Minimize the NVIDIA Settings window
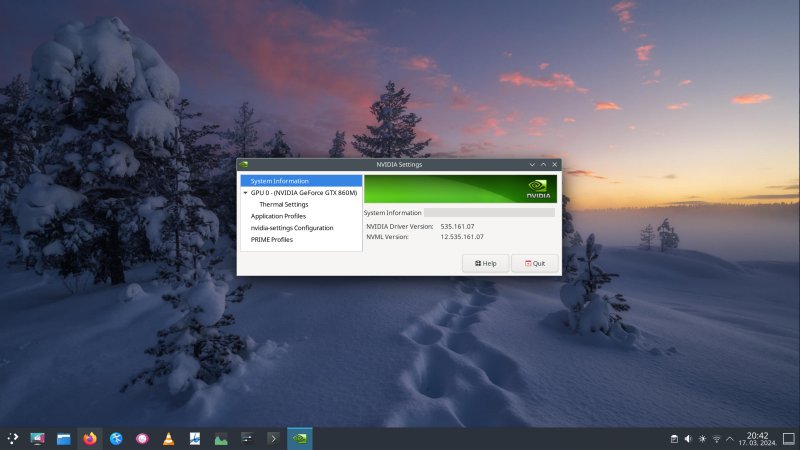Image resolution: width=800 pixels, height=450 pixels. pos(532,165)
